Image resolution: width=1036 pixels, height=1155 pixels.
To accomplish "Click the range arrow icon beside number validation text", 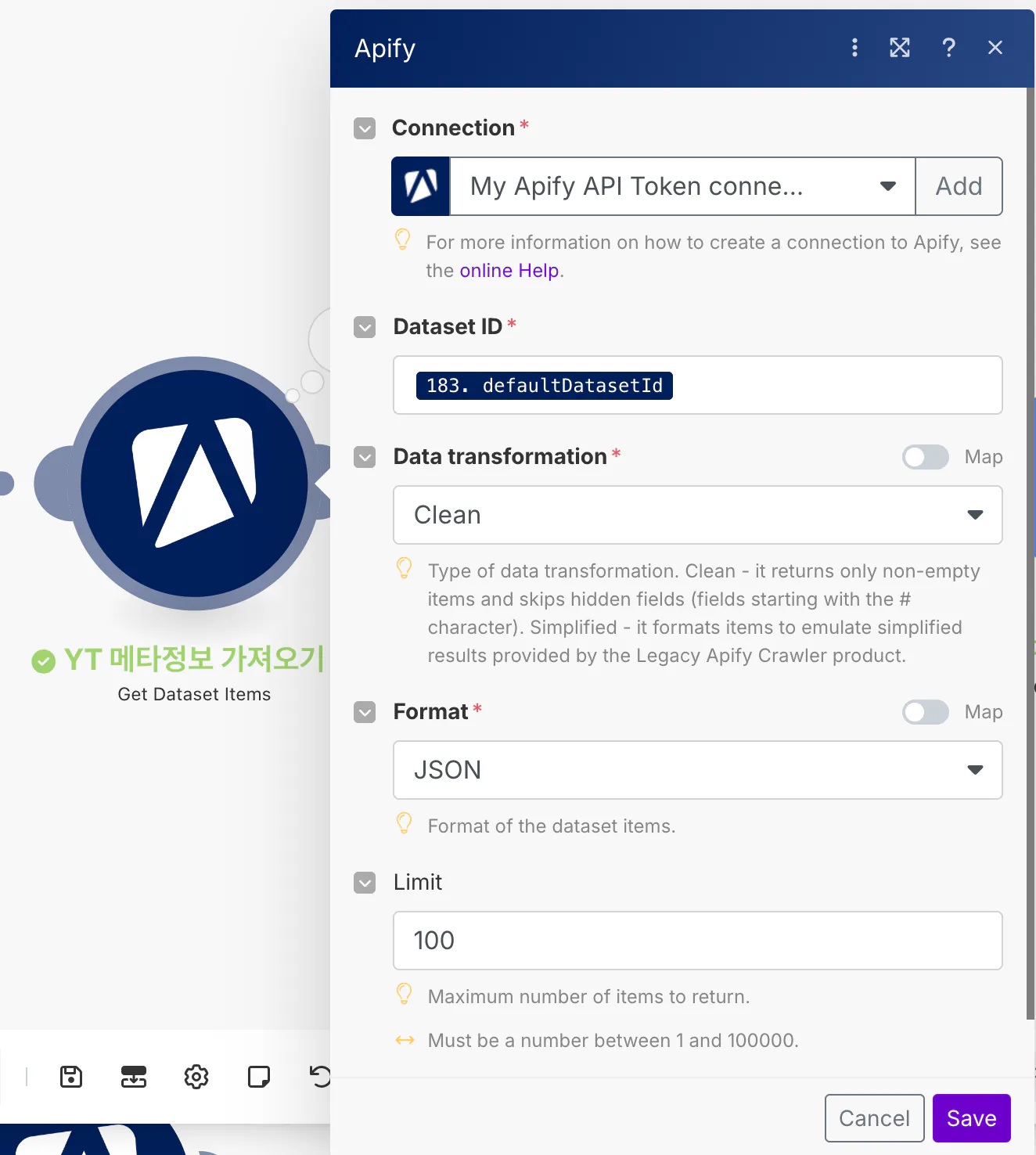I will point(405,1040).
